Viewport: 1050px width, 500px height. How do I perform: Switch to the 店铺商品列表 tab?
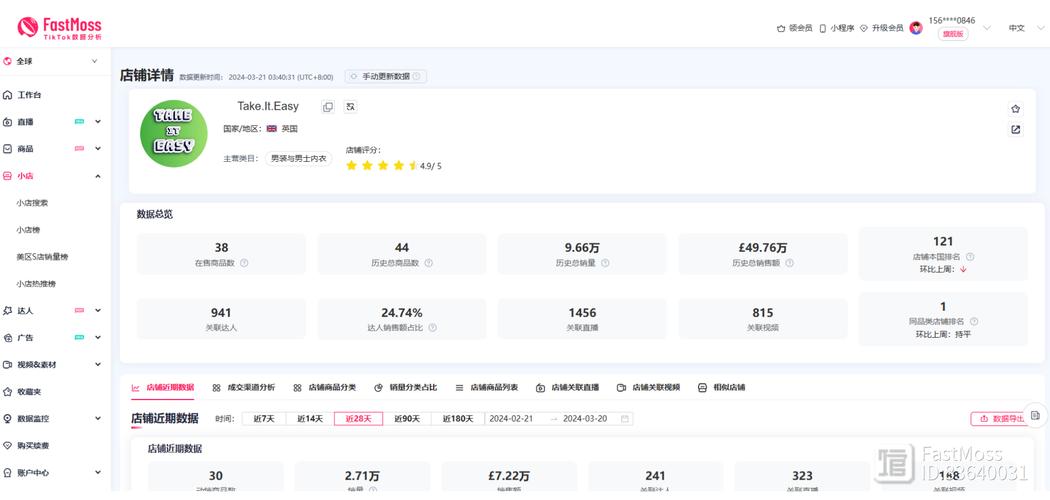coord(487,388)
